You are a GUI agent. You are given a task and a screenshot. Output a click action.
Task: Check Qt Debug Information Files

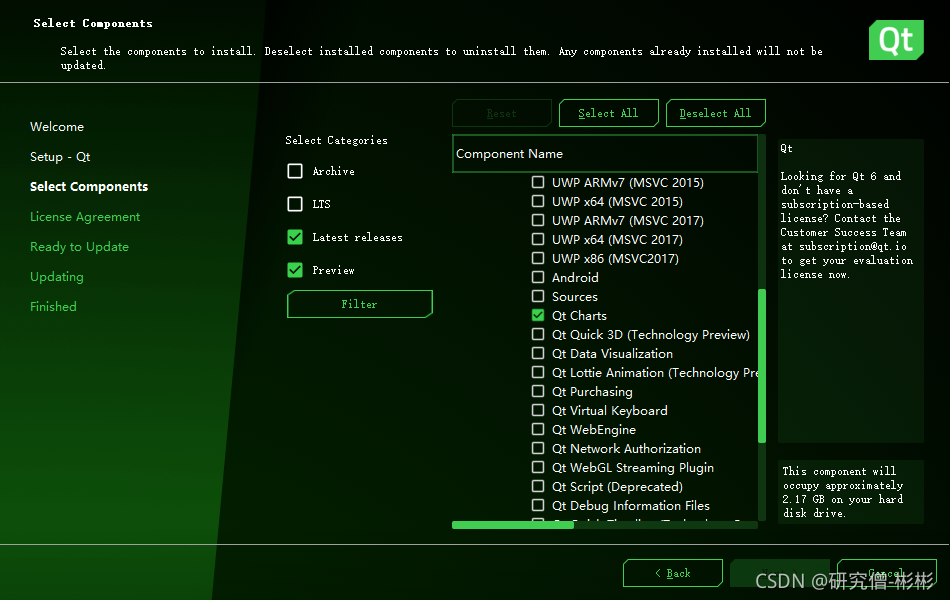(x=538, y=505)
